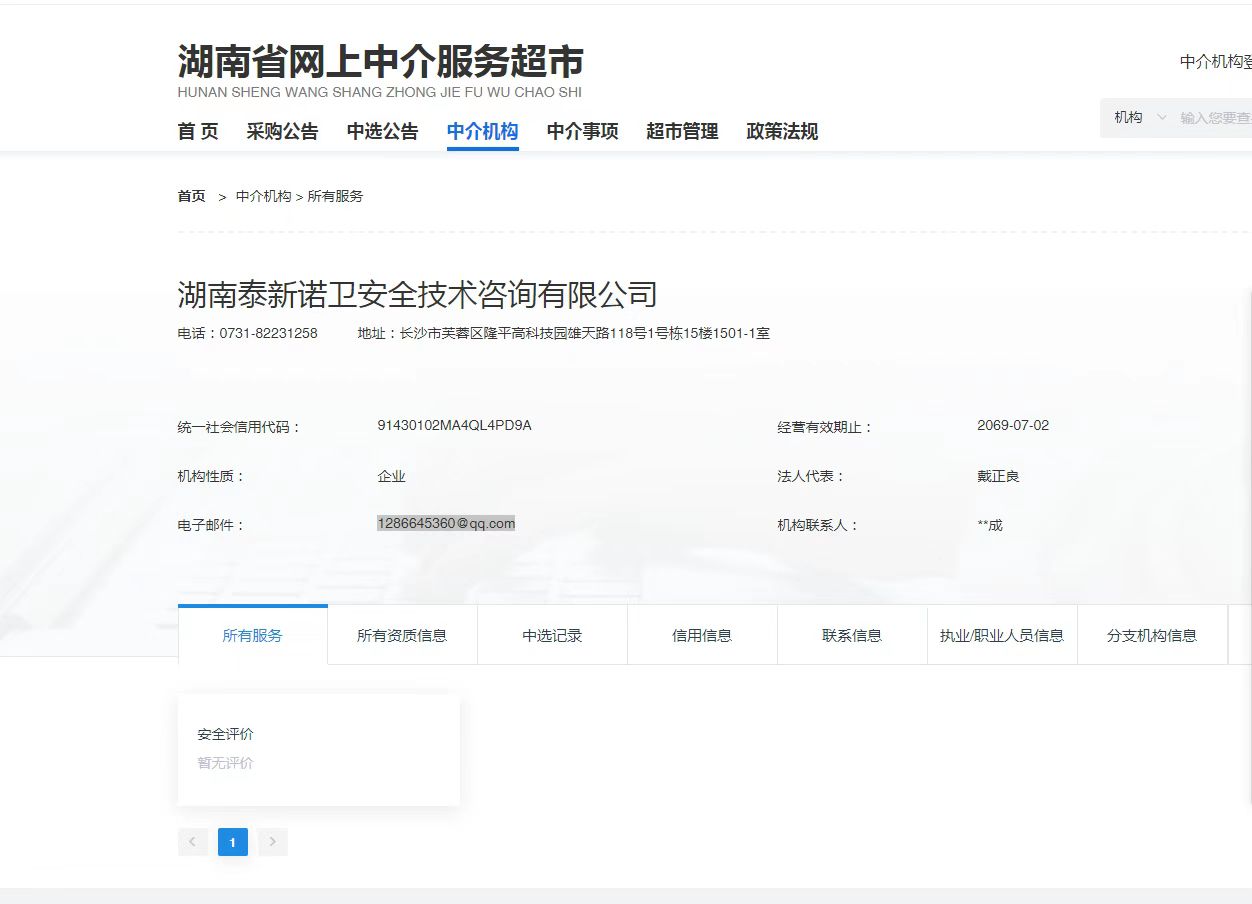Switch to the 分支机构信息 tab
The image size is (1252, 904).
point(1152,635)
